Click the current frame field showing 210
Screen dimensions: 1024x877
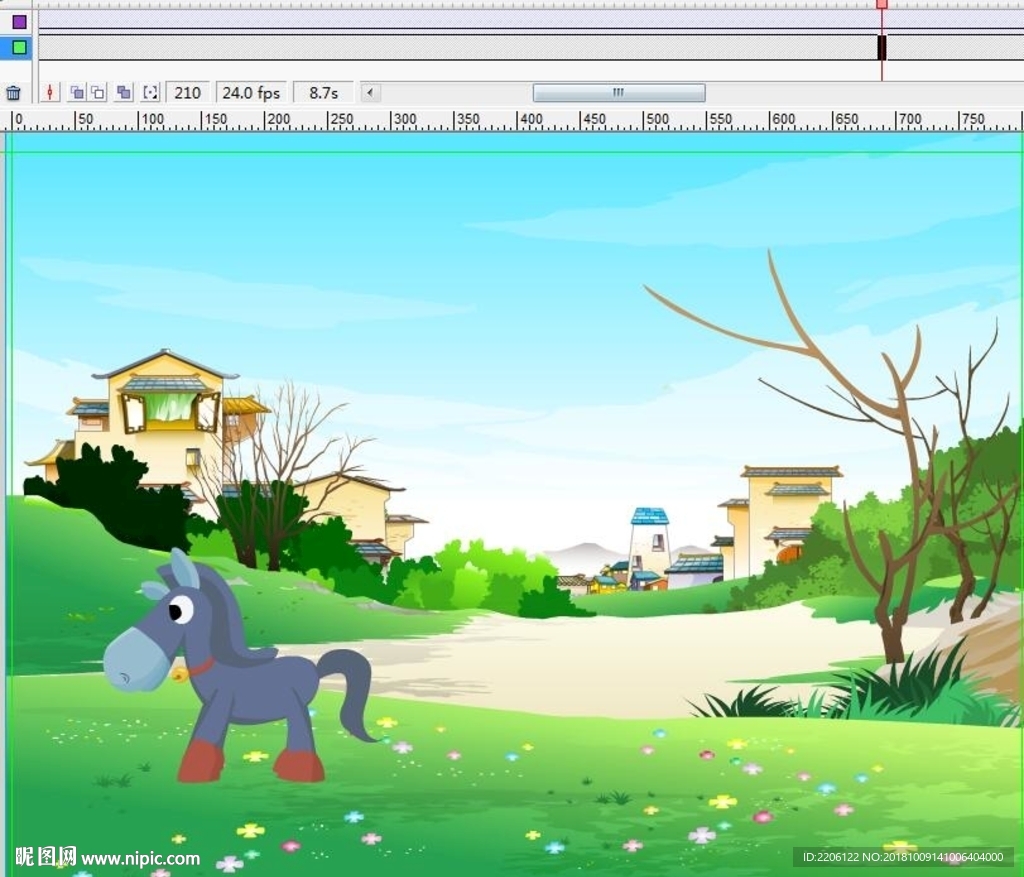[x=187, y=93]
